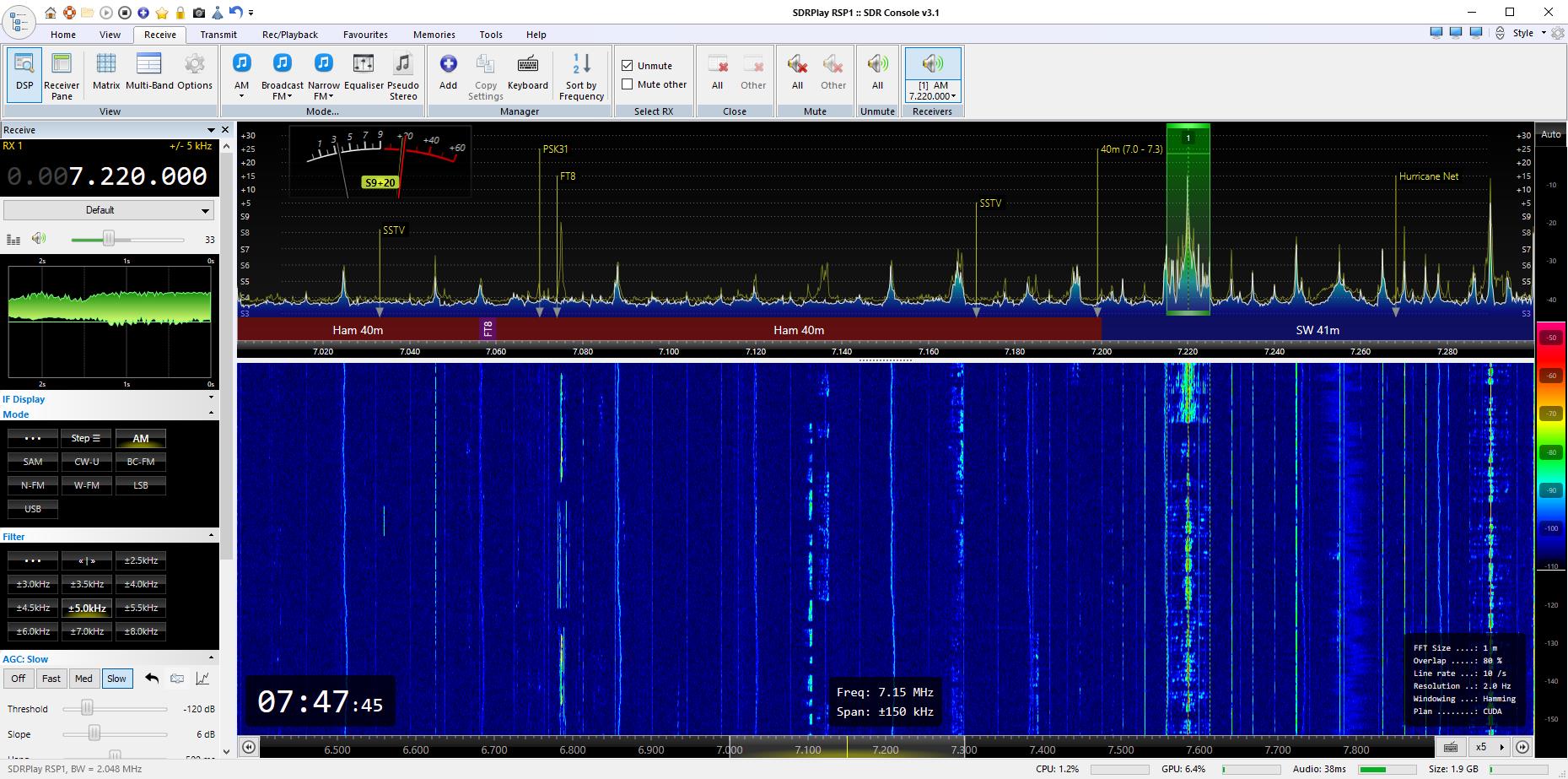The height and width of the screenshot is (779, 1568).
Task: Enable the Mute other checkbox
Action: tap(628, 84)
